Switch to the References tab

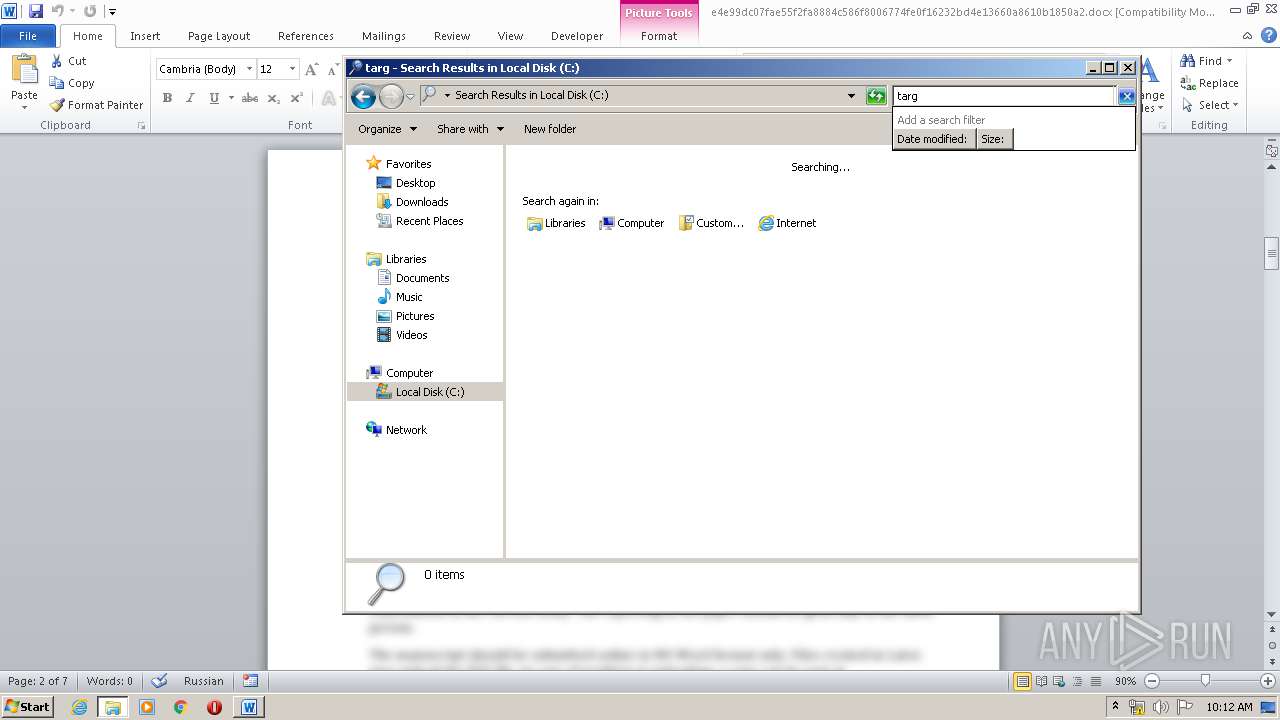click(306, 36)
